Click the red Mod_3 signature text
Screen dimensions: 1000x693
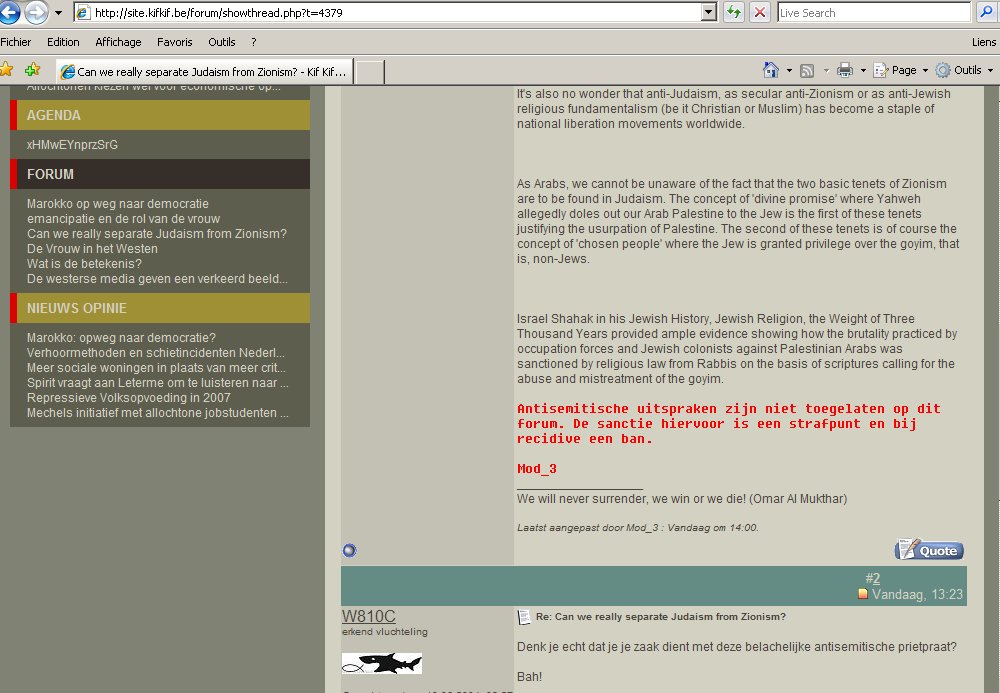tap(536, 469)
